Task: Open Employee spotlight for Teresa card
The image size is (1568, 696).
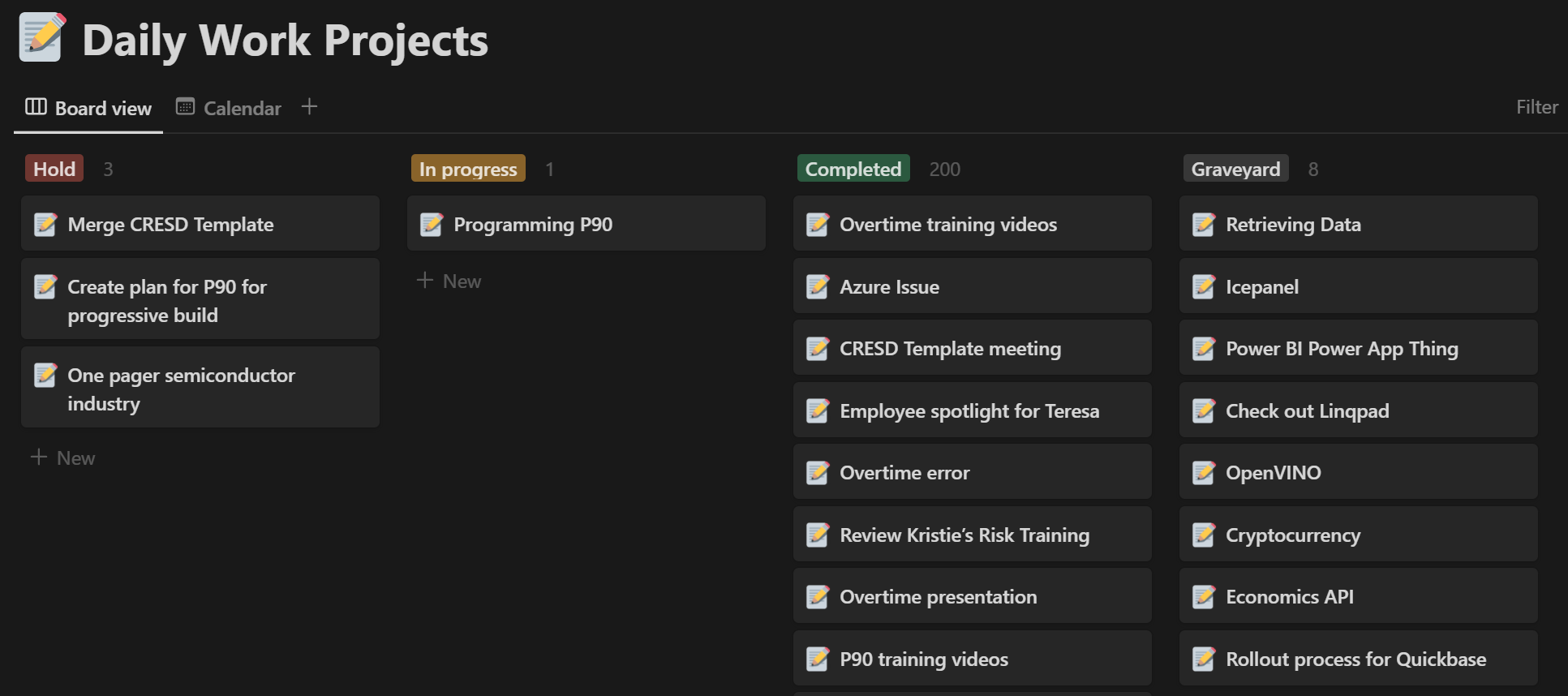Action: click(x=973, y=410)
